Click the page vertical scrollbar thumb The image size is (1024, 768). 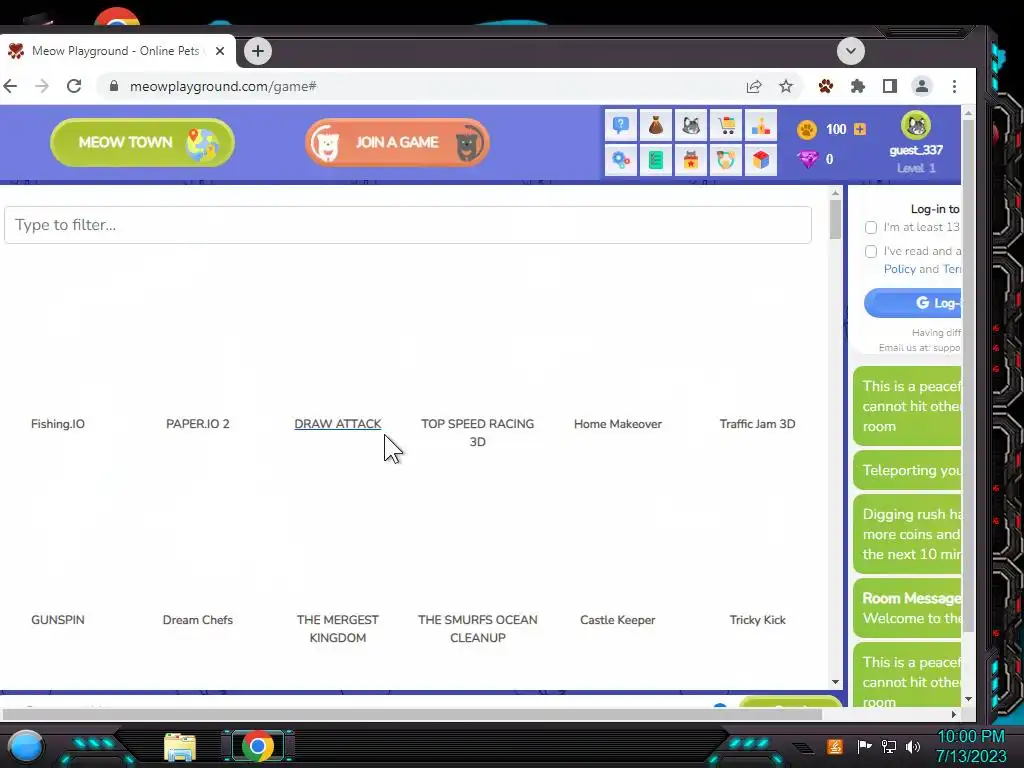(x=968, y=376)
